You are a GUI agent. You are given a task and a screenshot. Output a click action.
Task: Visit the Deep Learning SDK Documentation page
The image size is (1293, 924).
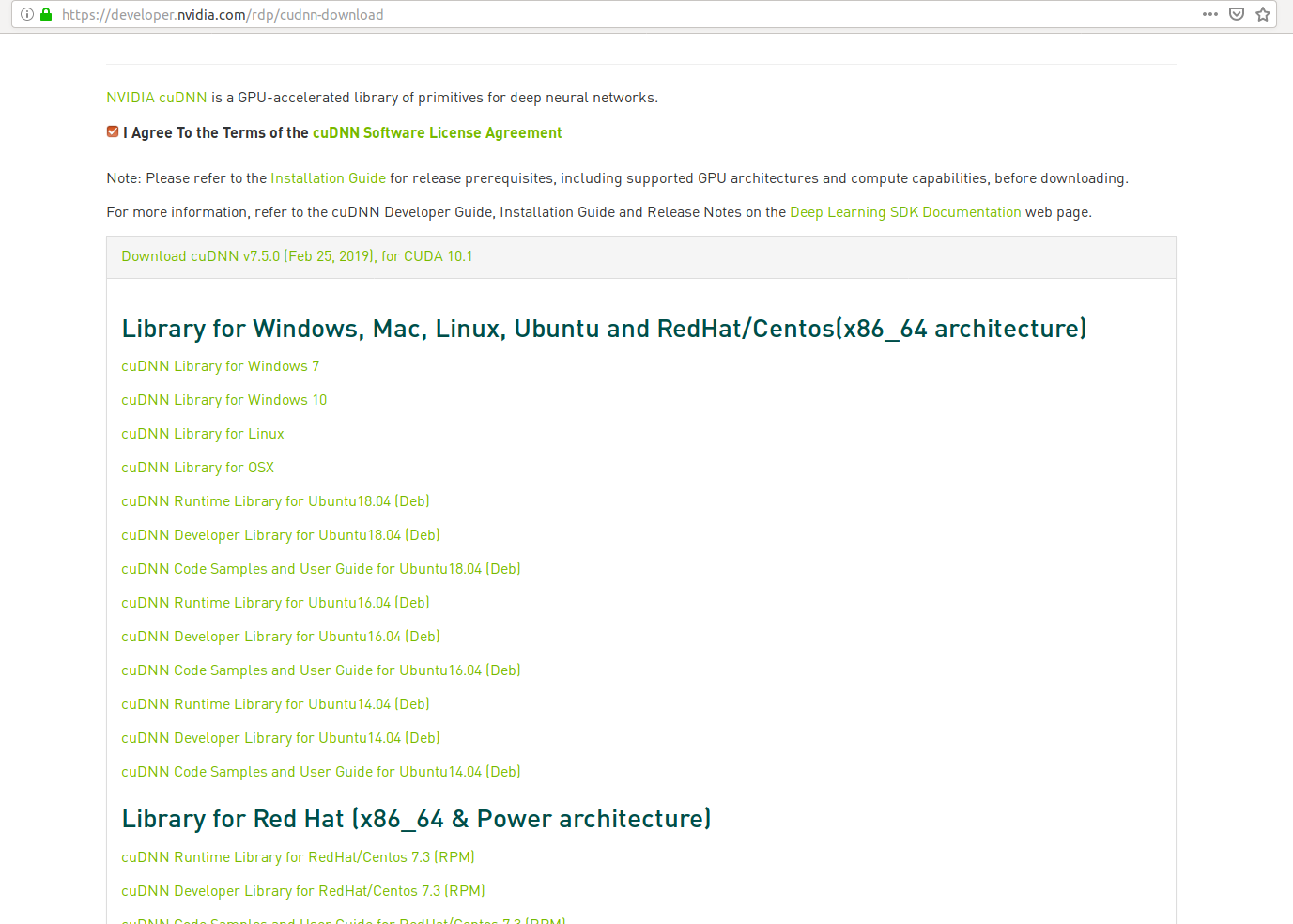[x=905, y=211]
